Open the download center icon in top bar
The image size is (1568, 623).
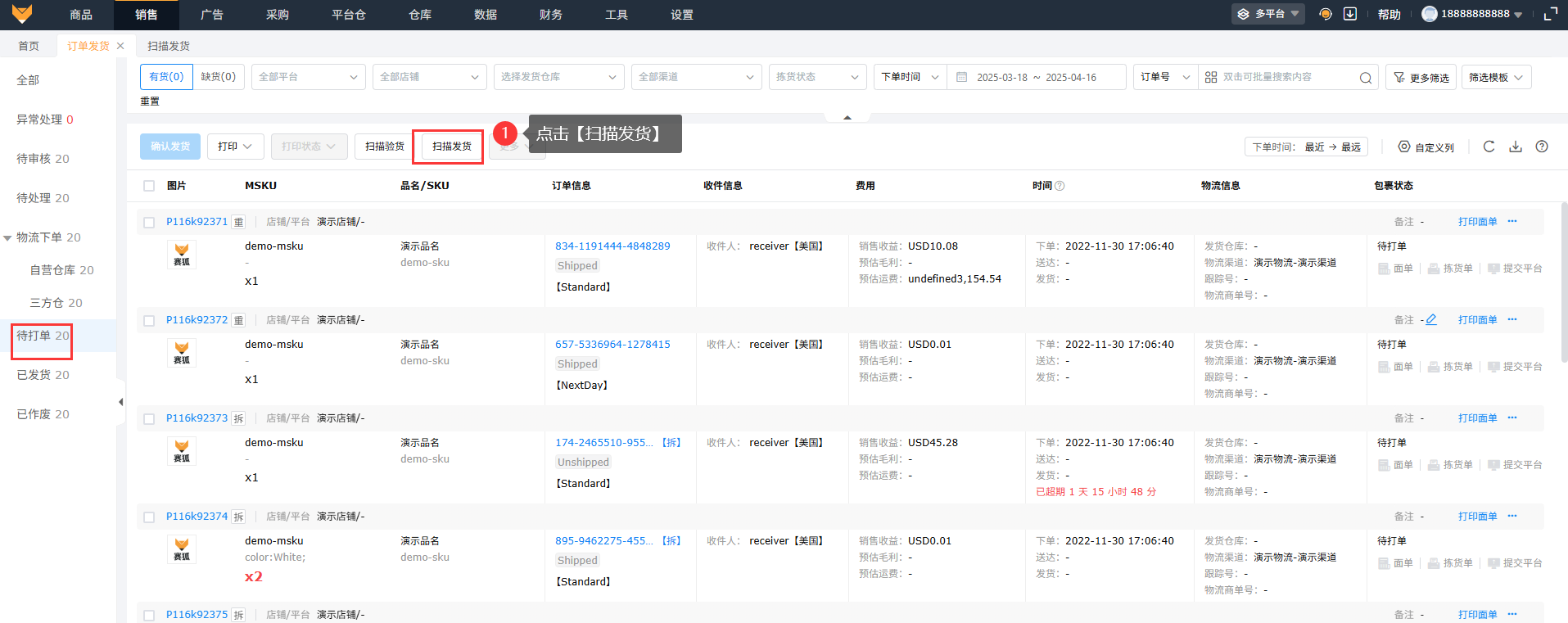click(1350, 14)
